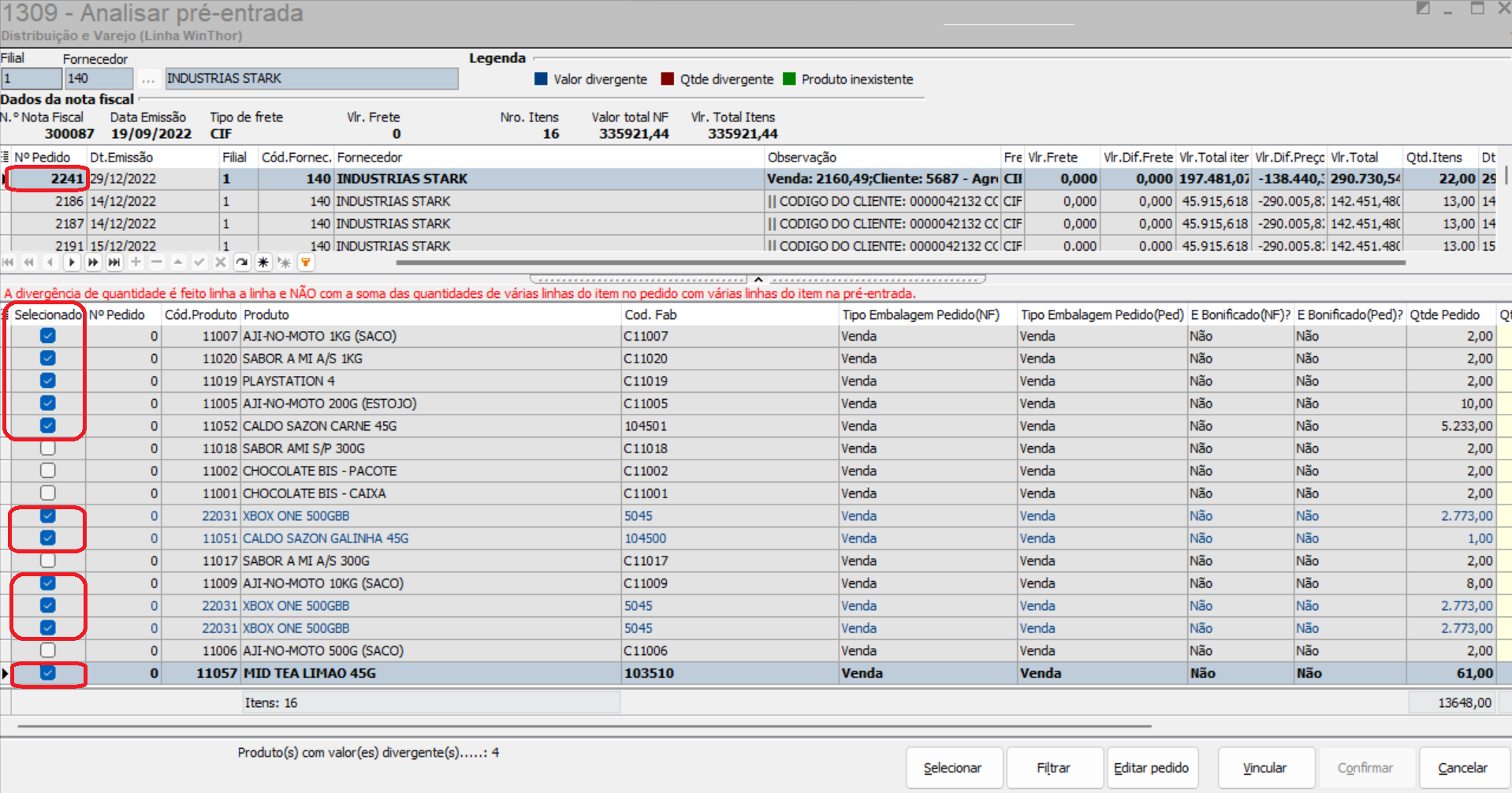
Task: Check SABOR AMI S/P 300G checkbox
Action: [x=48, y=448]
